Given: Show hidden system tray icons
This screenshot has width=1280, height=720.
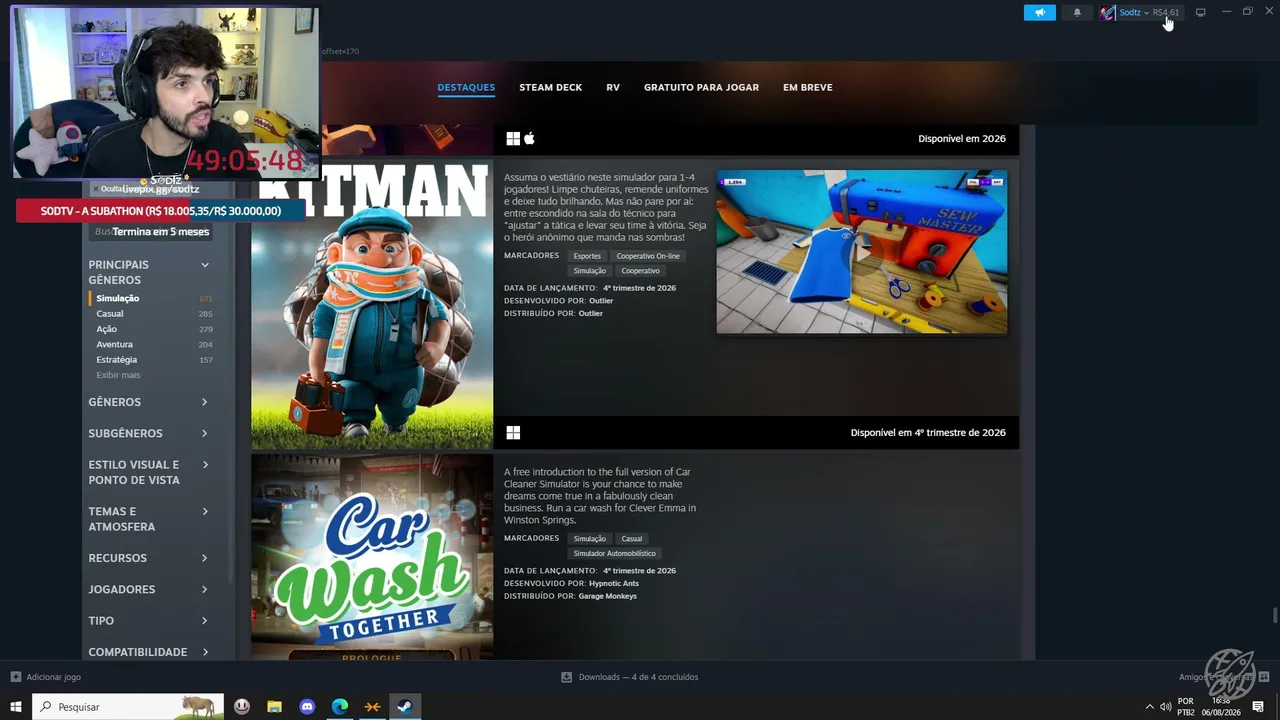Looking at the screenshot, I should [1149, 707].
